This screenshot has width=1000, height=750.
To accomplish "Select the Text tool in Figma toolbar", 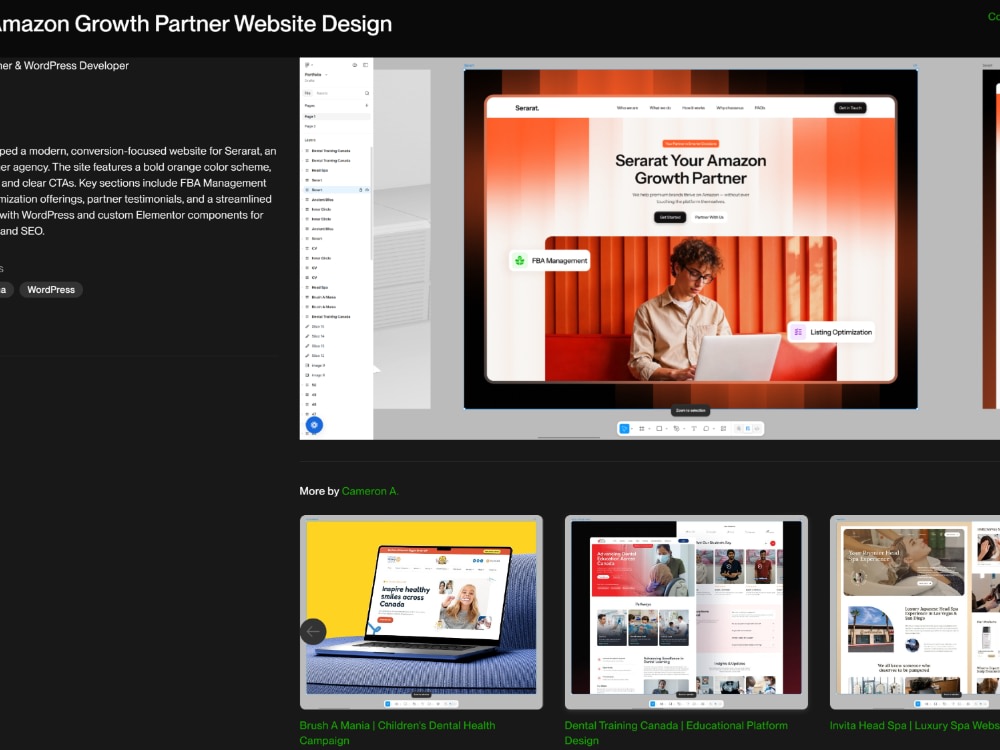I will pos(694,429).
